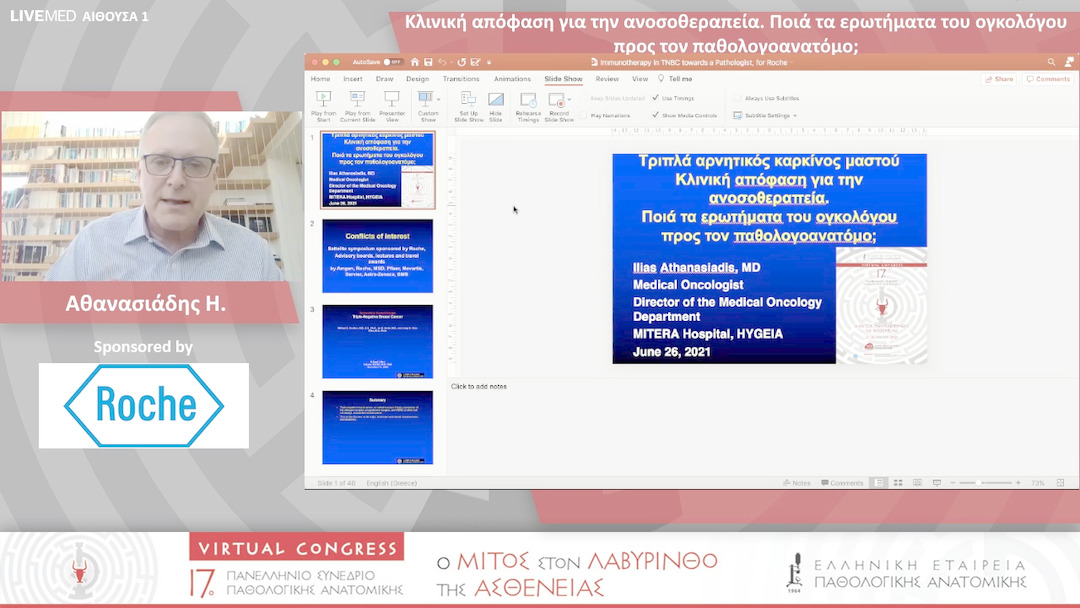Switch to Reading view in status bar
1080x608 pixels.
pyautogui.click(x=917, y=483)
